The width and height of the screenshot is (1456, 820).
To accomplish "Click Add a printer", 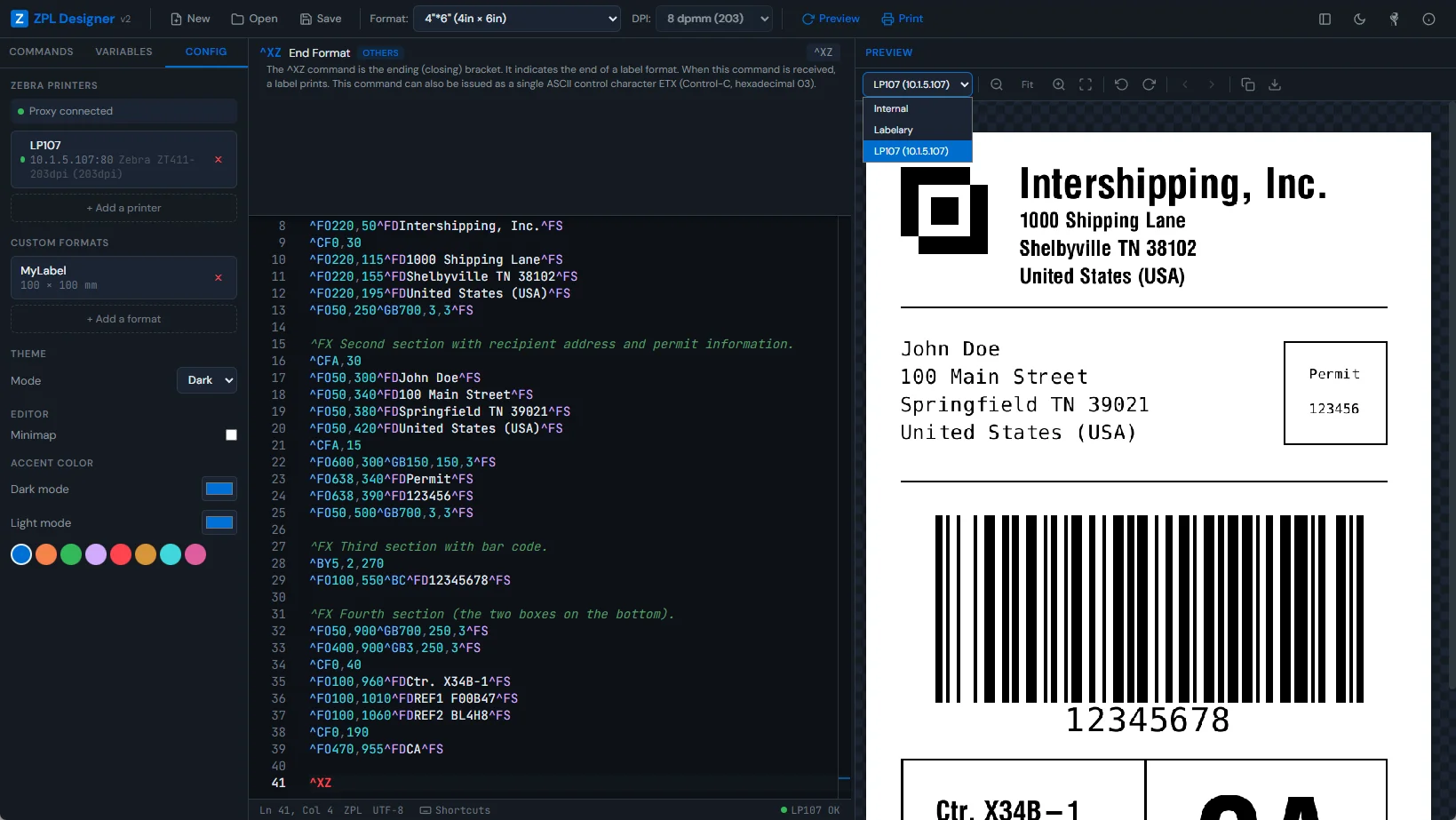I will coord(123,208).
